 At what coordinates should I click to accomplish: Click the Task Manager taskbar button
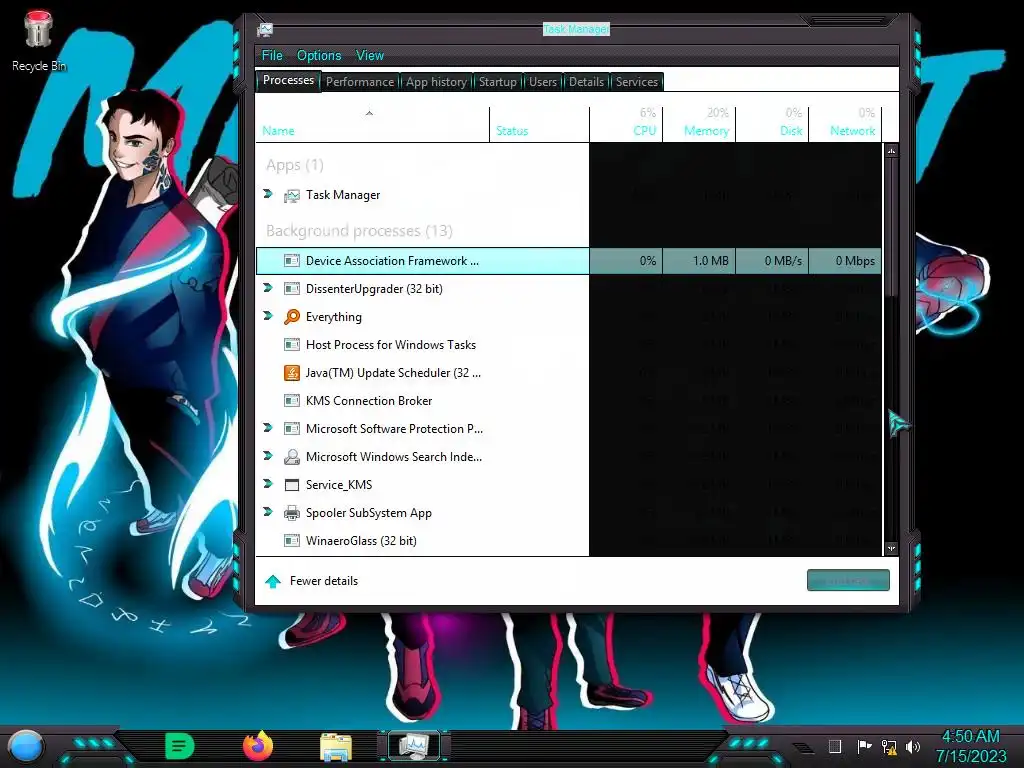pos(414,746)
